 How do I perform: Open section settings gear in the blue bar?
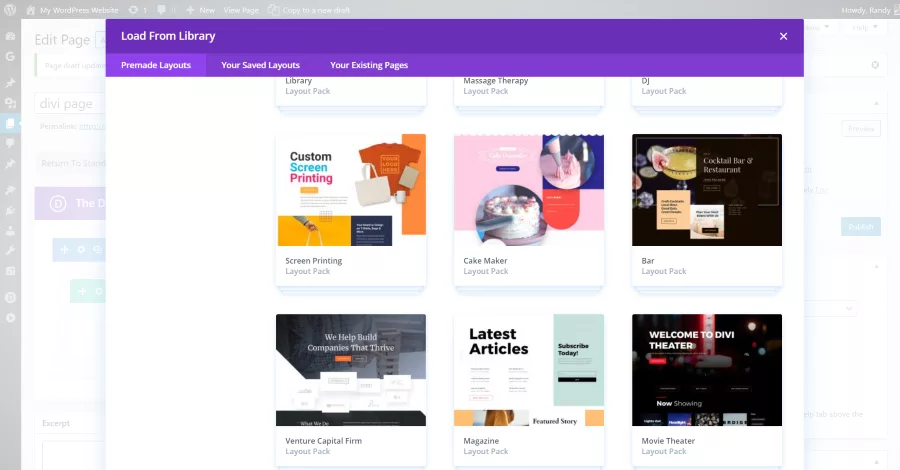click(81, 250)
